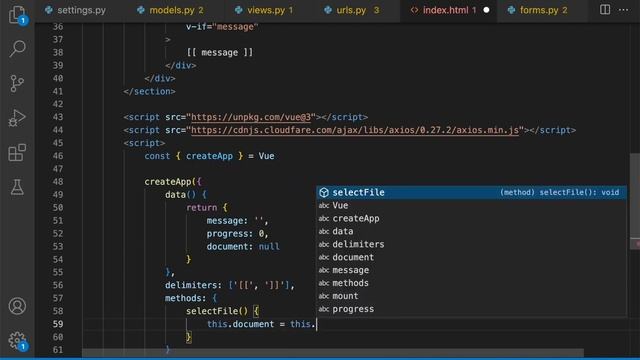Click 'selectFile()' definition on line 58

click(x=217, y=311)
